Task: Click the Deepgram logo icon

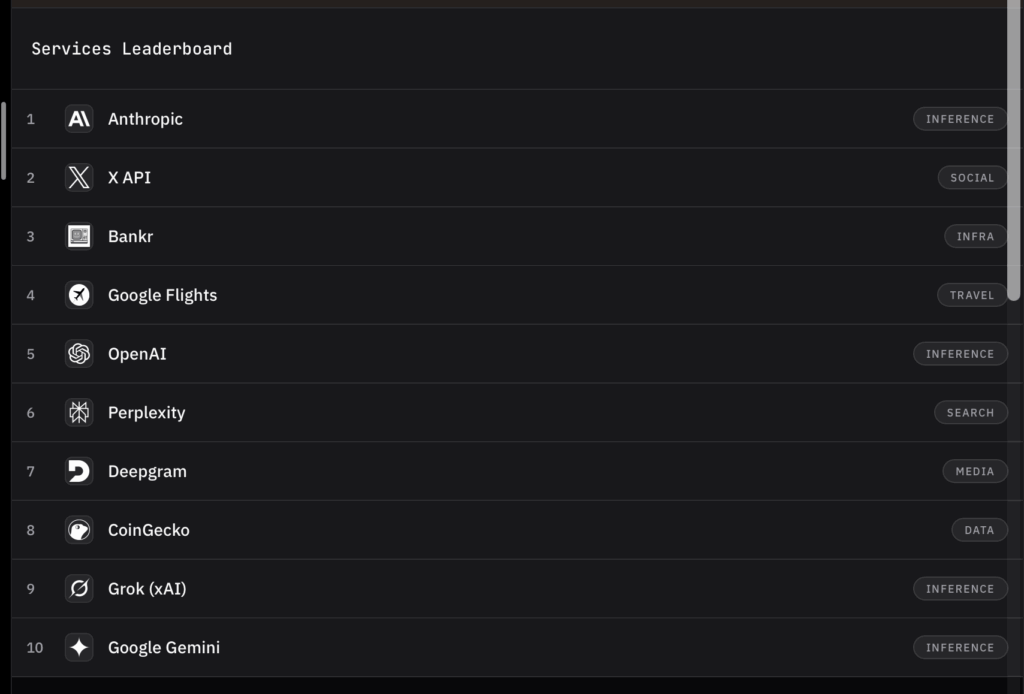Action: (79, 471)
